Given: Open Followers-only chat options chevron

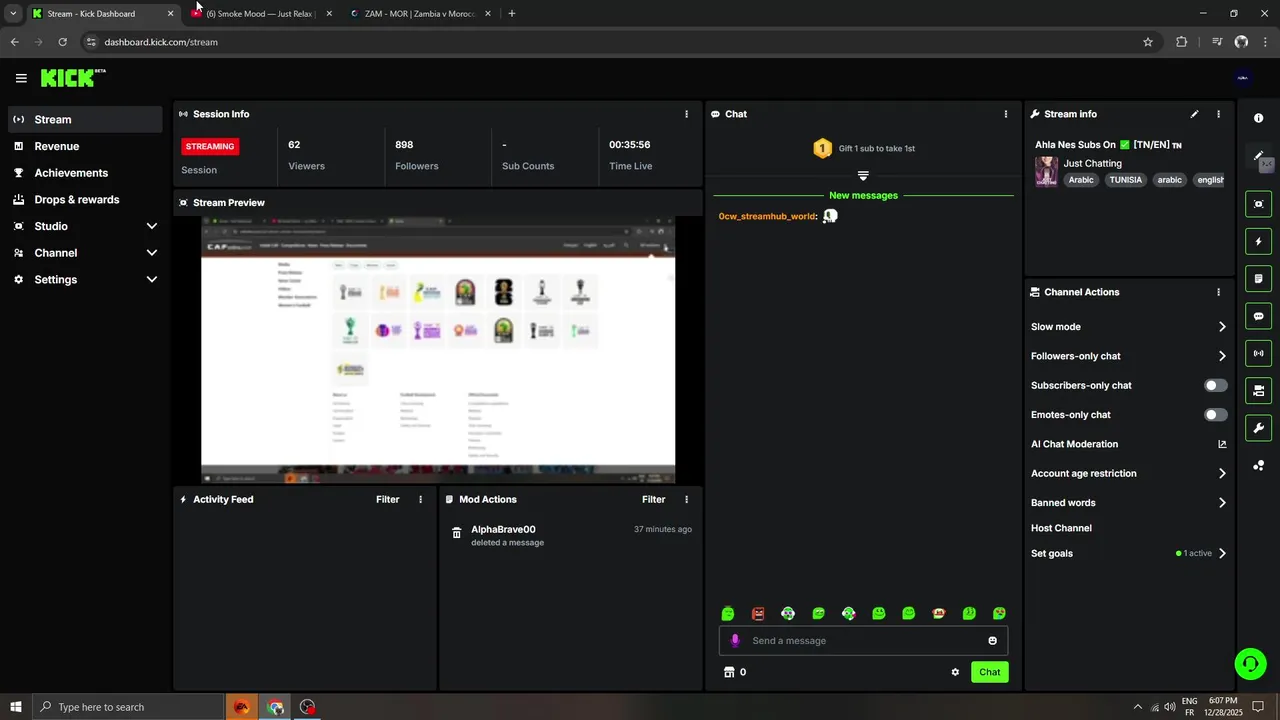Looking at the screenshot, I should [x=1221, y=356].
